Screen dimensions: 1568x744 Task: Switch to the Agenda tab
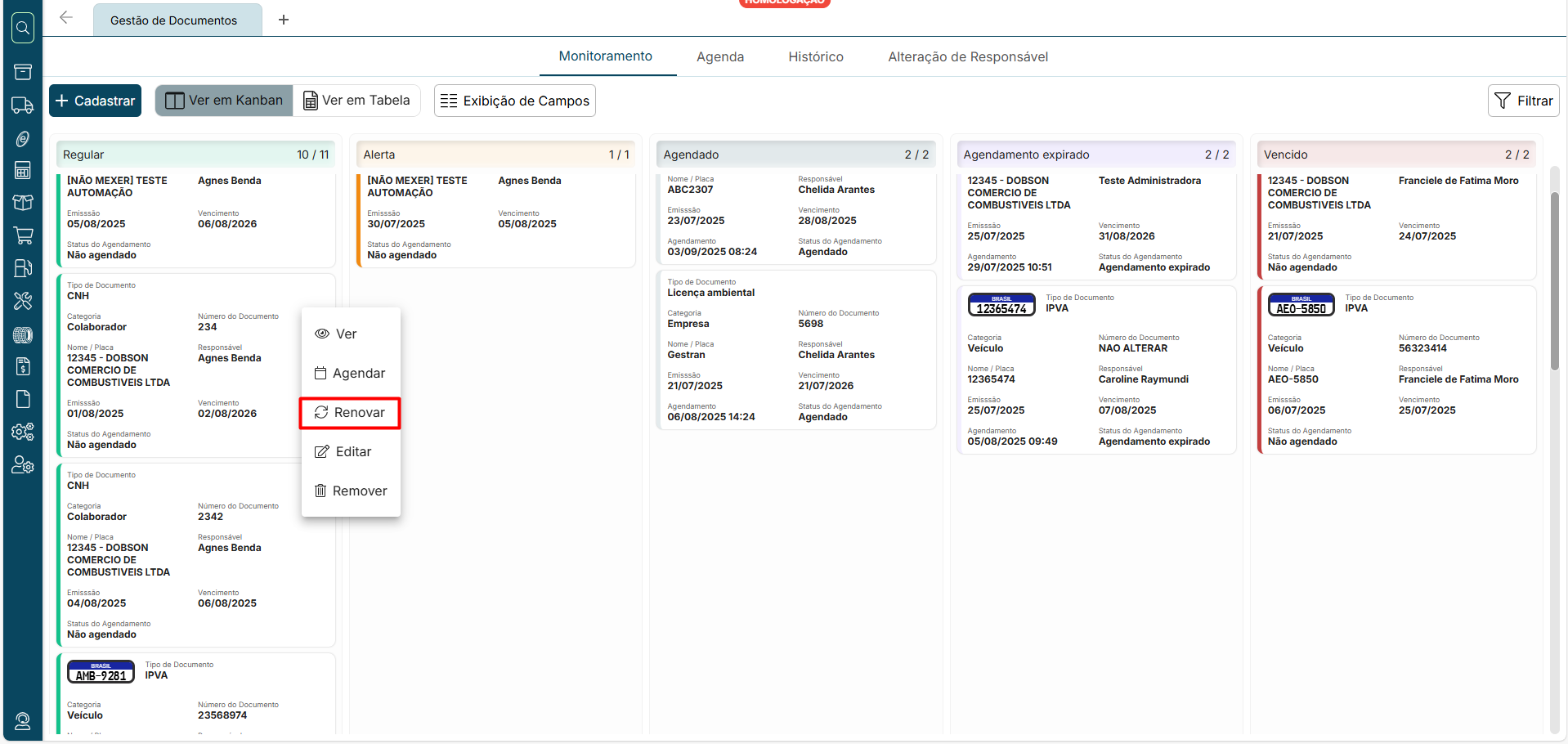click(x=720, y=57)
